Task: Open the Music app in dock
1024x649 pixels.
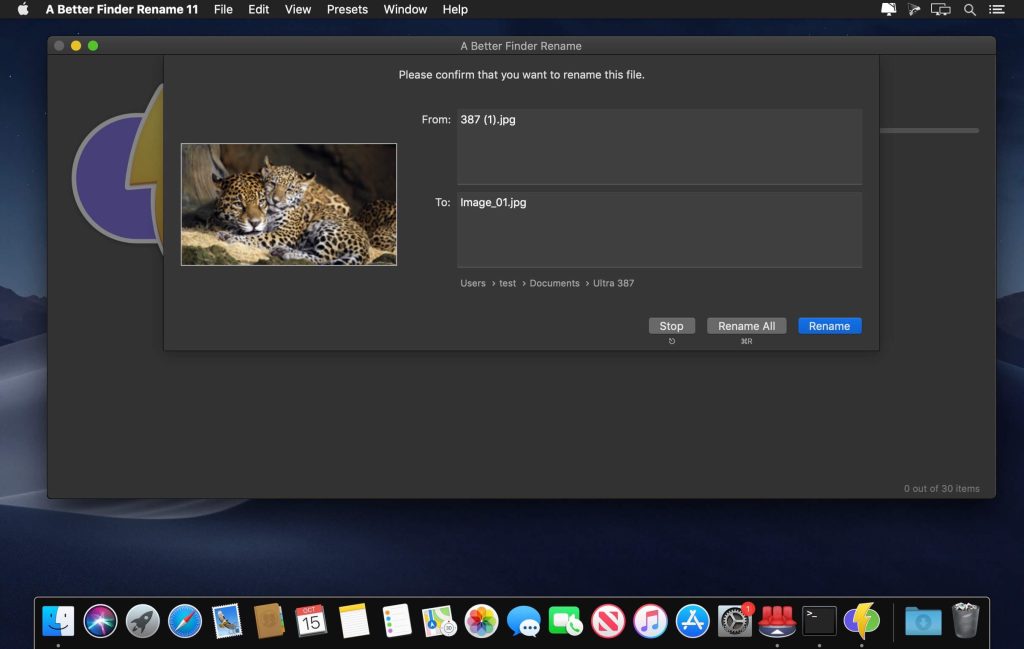Action: pyautogui.click(x=650, y=621)
